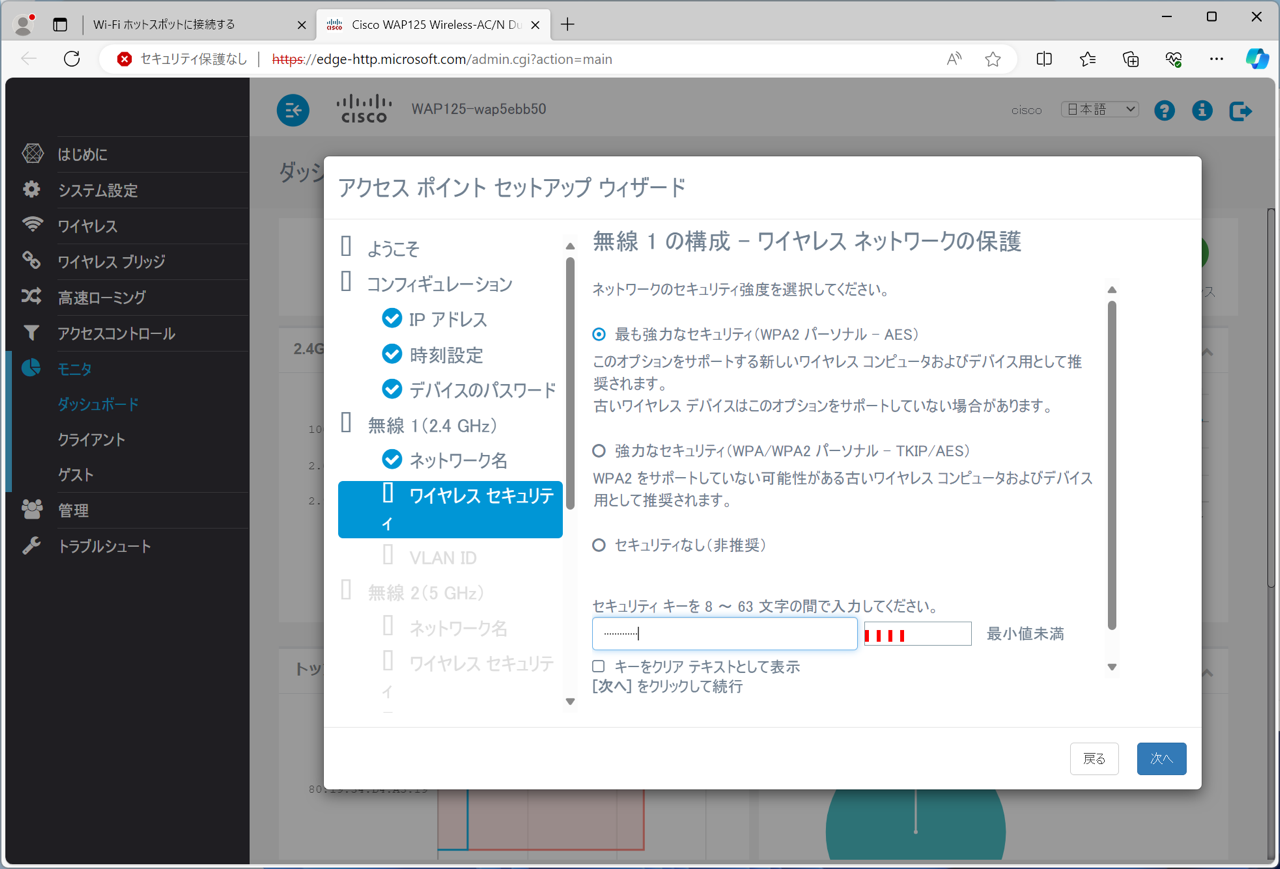Close the Cisco WAP125 tab

coord(536,25)
